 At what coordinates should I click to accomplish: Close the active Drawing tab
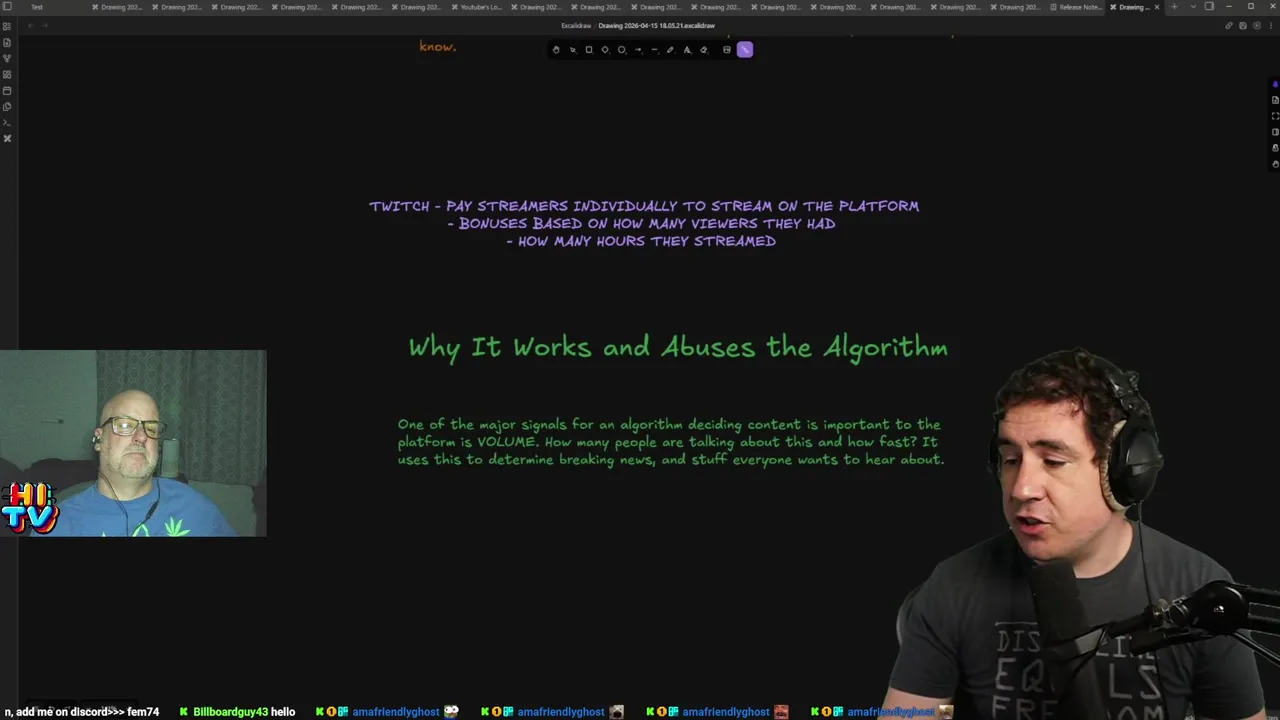click(x=1157, y=7)
